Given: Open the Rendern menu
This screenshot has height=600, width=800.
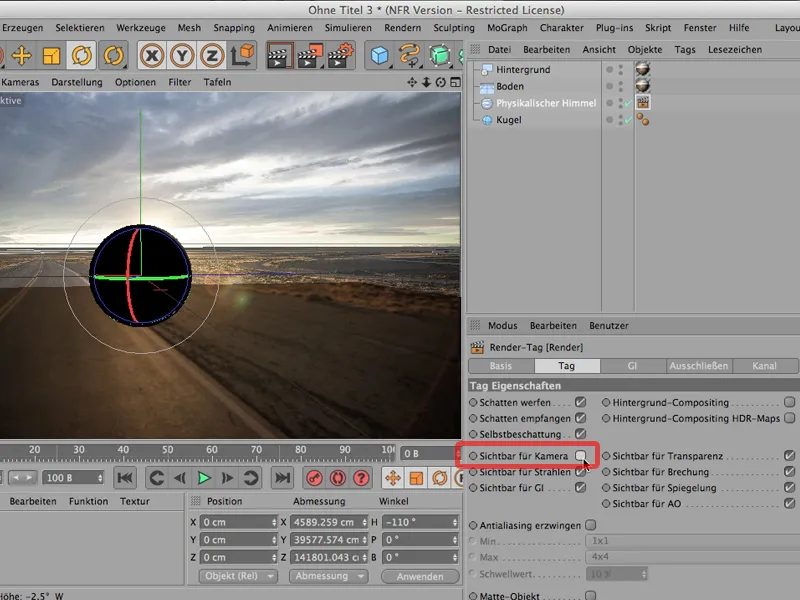Looking at the screenshot, I should click(x=403, y=28).
